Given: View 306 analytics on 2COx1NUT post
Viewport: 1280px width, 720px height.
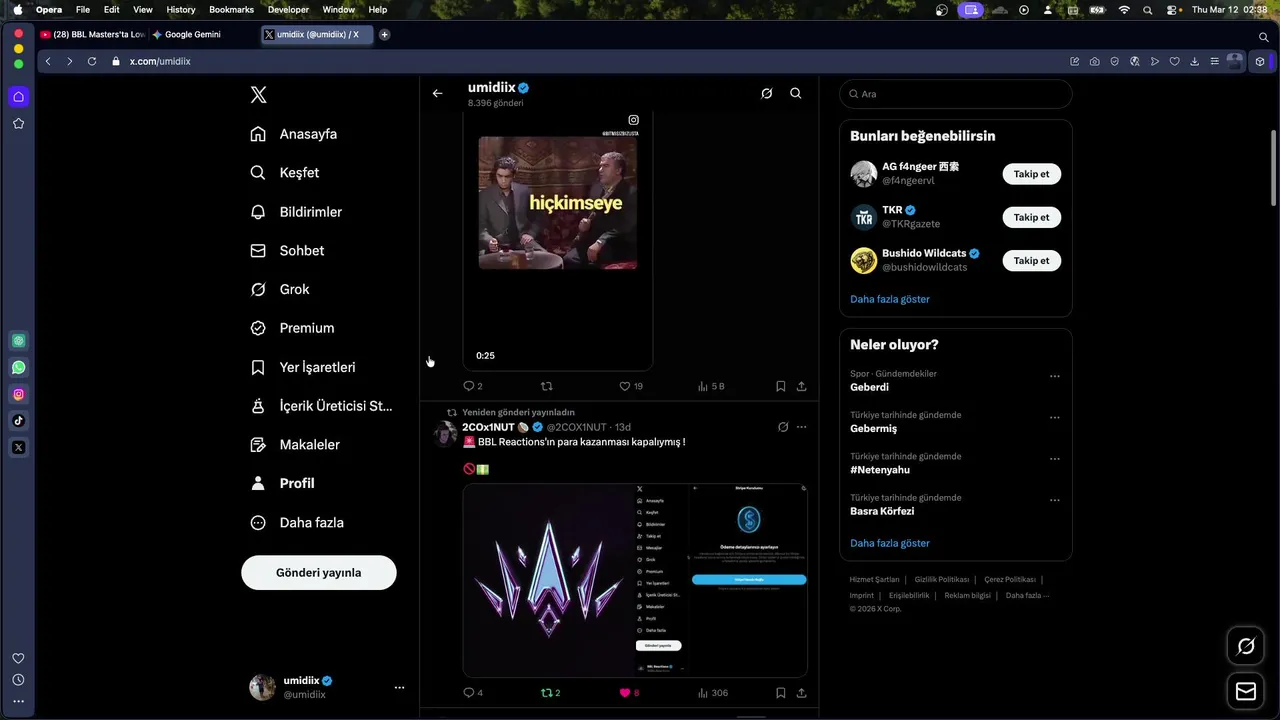Looking at the screenshot, I should tap(713, 692).
